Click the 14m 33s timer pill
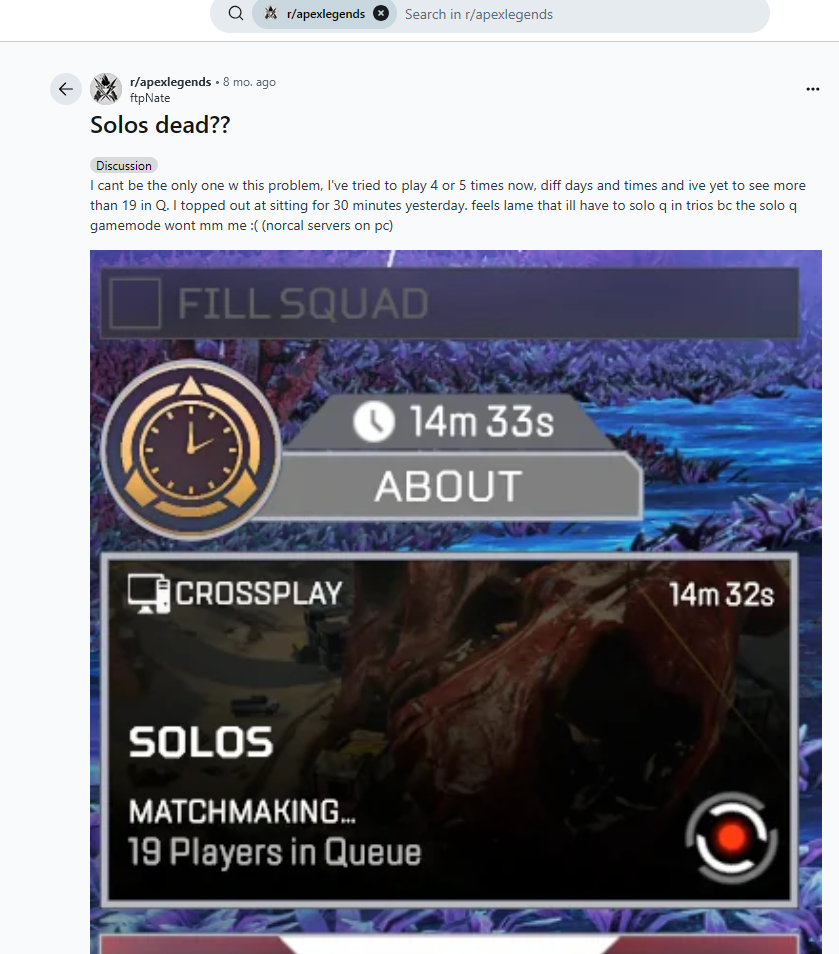This screenshot has height=954, width=839. tap(453, 421)
